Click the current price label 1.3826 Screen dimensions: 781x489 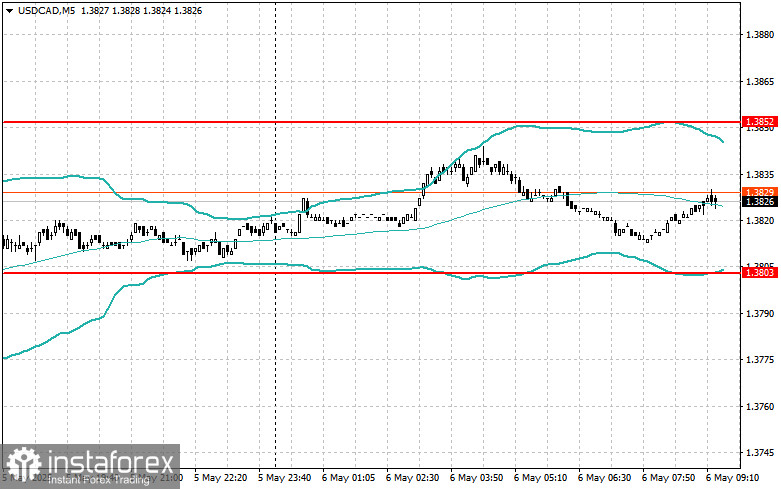760,202
